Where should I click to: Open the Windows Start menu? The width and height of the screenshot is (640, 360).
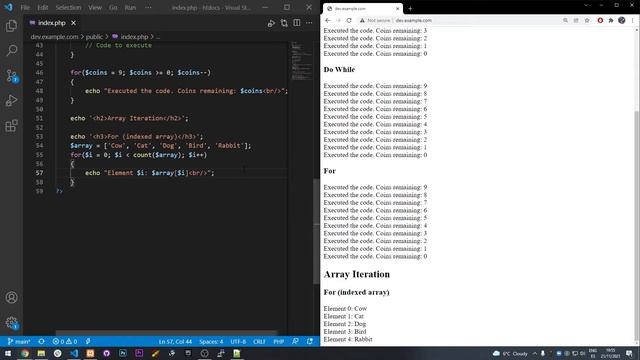(8, 353)
